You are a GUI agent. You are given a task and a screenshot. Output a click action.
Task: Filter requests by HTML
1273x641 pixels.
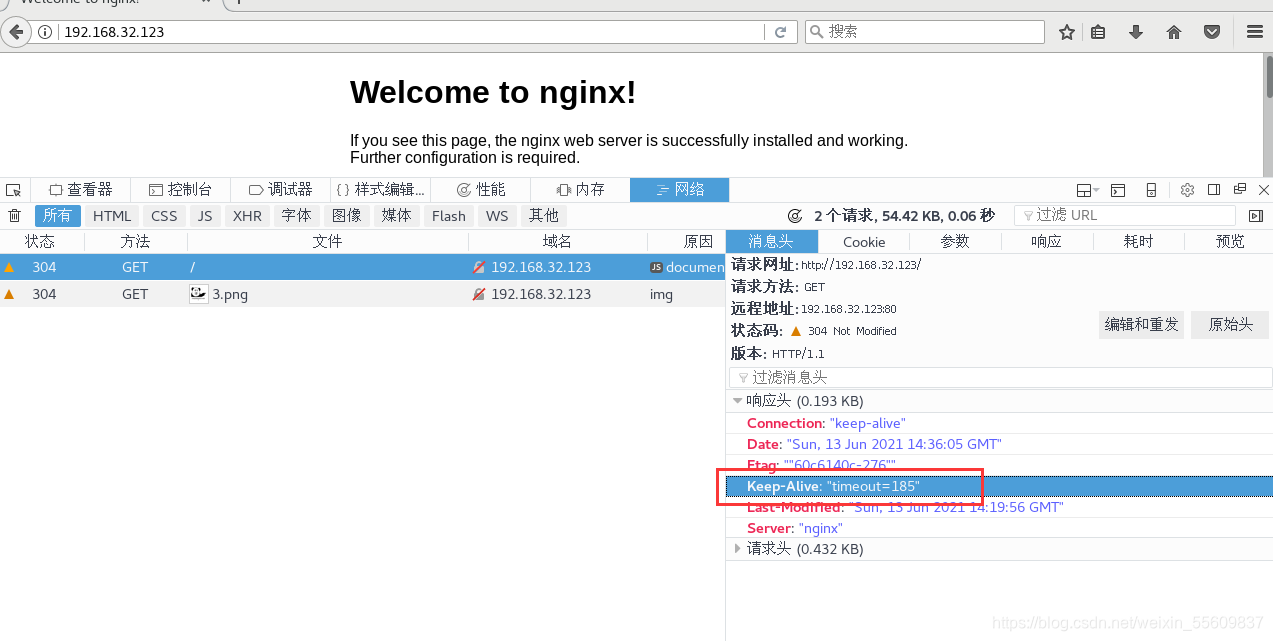point(112,216)
